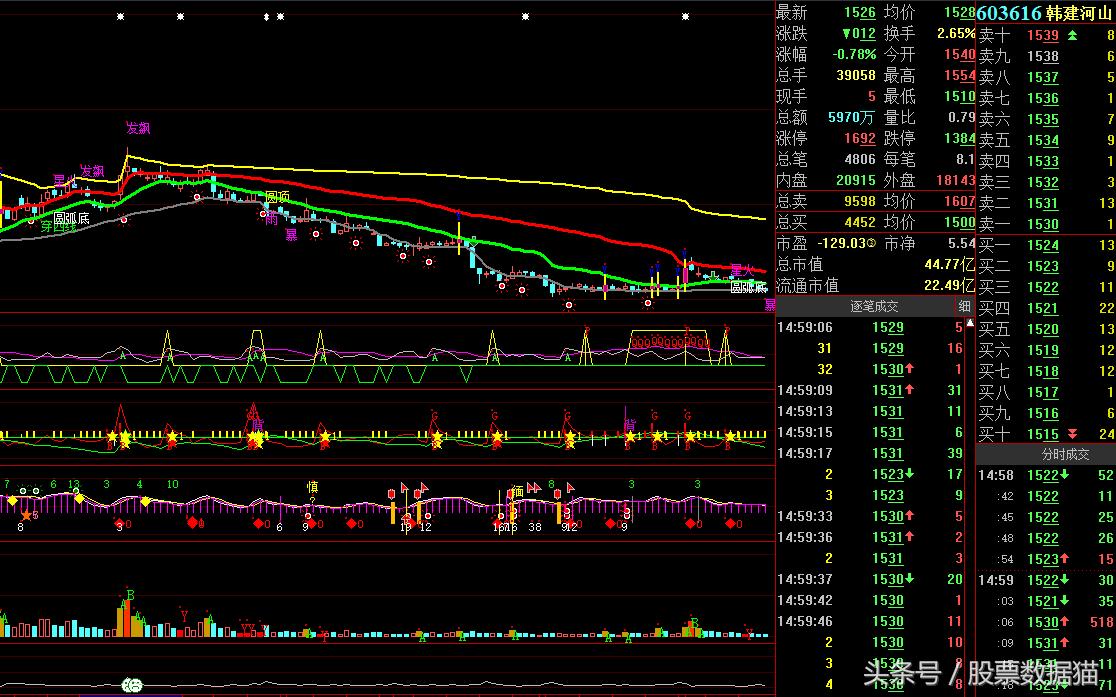This screenshot has width=1116, height=697.
Task: Click the 涨停 limit-up price 1692
Action: 859,139
